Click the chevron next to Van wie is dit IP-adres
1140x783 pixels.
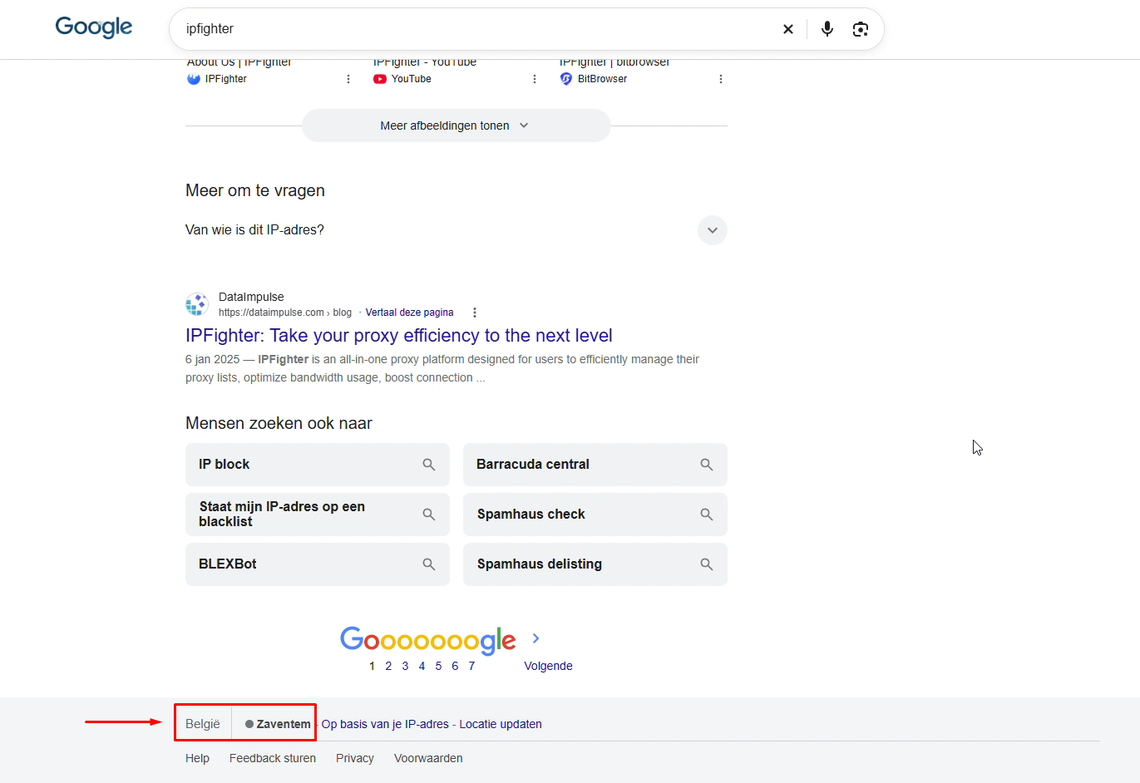coord(712,230)
